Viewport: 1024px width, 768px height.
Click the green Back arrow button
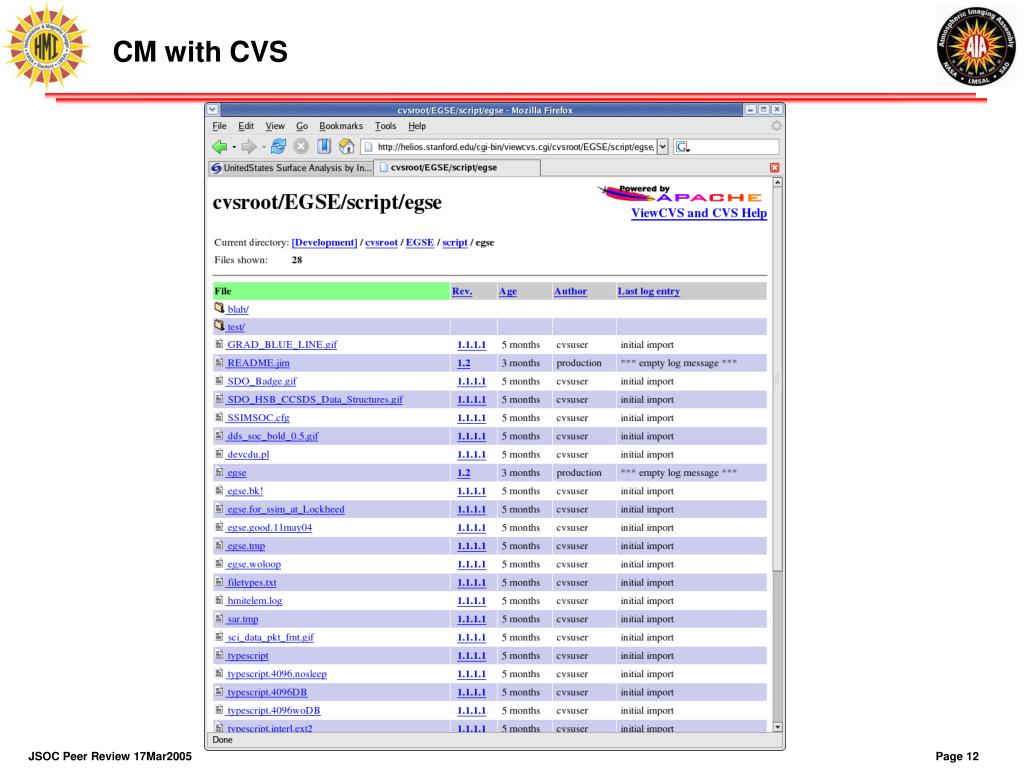(219, 147)
